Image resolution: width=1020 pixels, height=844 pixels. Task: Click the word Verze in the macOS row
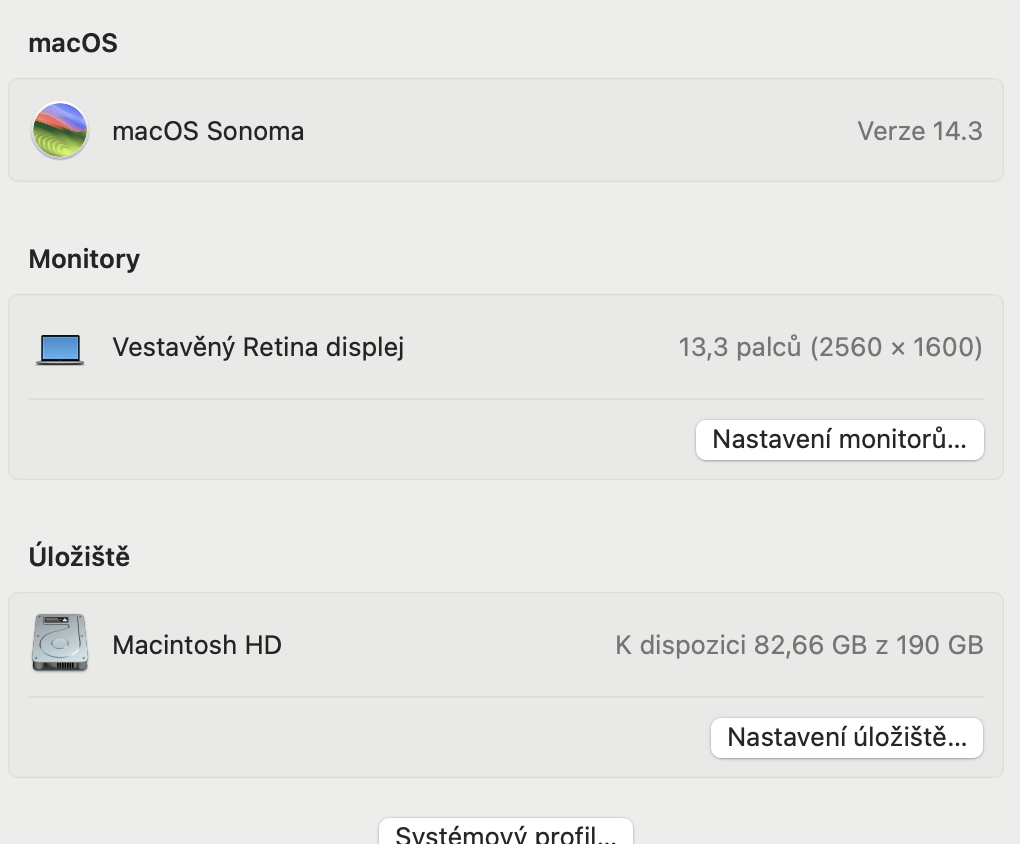891,131
